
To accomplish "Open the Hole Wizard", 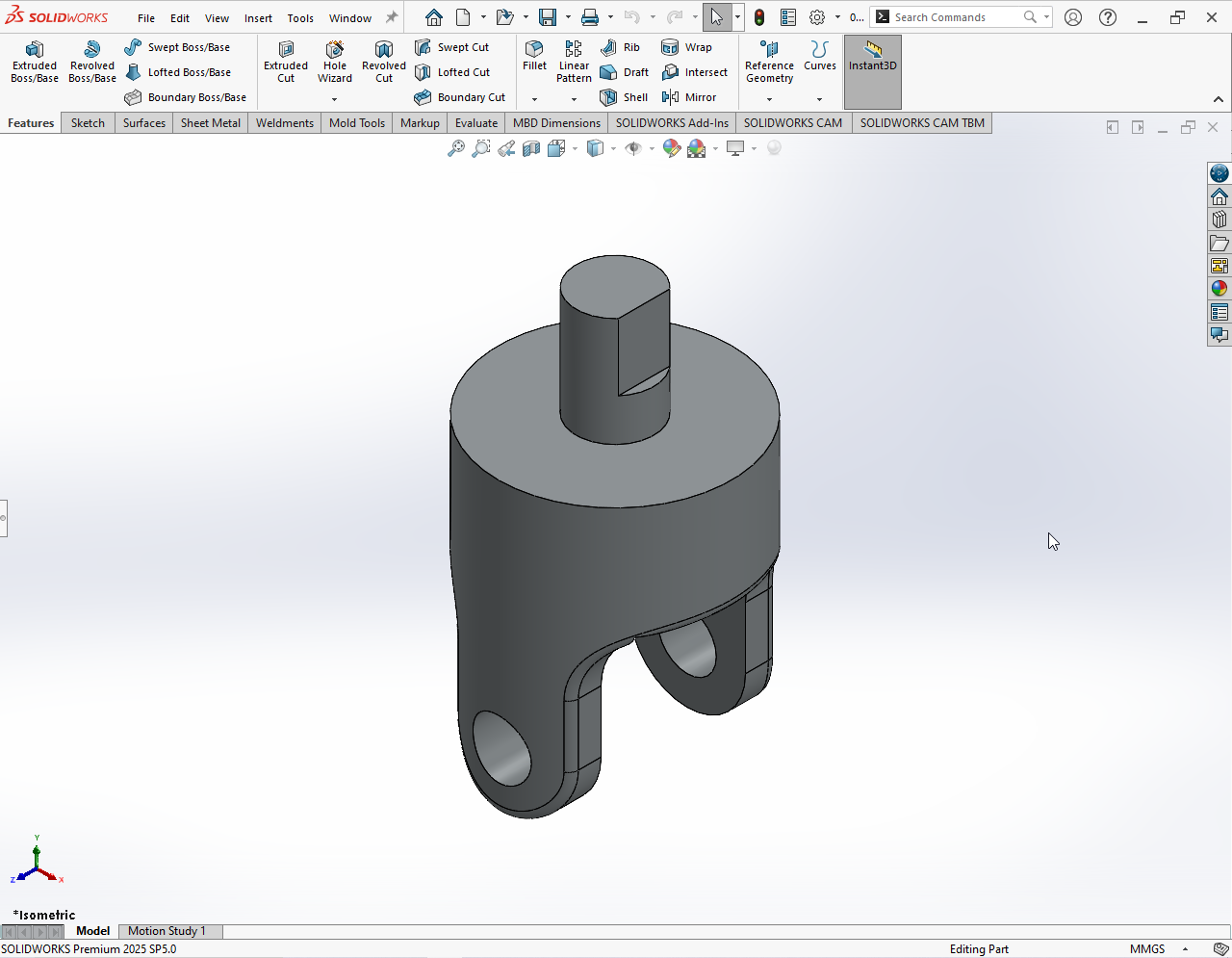I will coord(335,62).
